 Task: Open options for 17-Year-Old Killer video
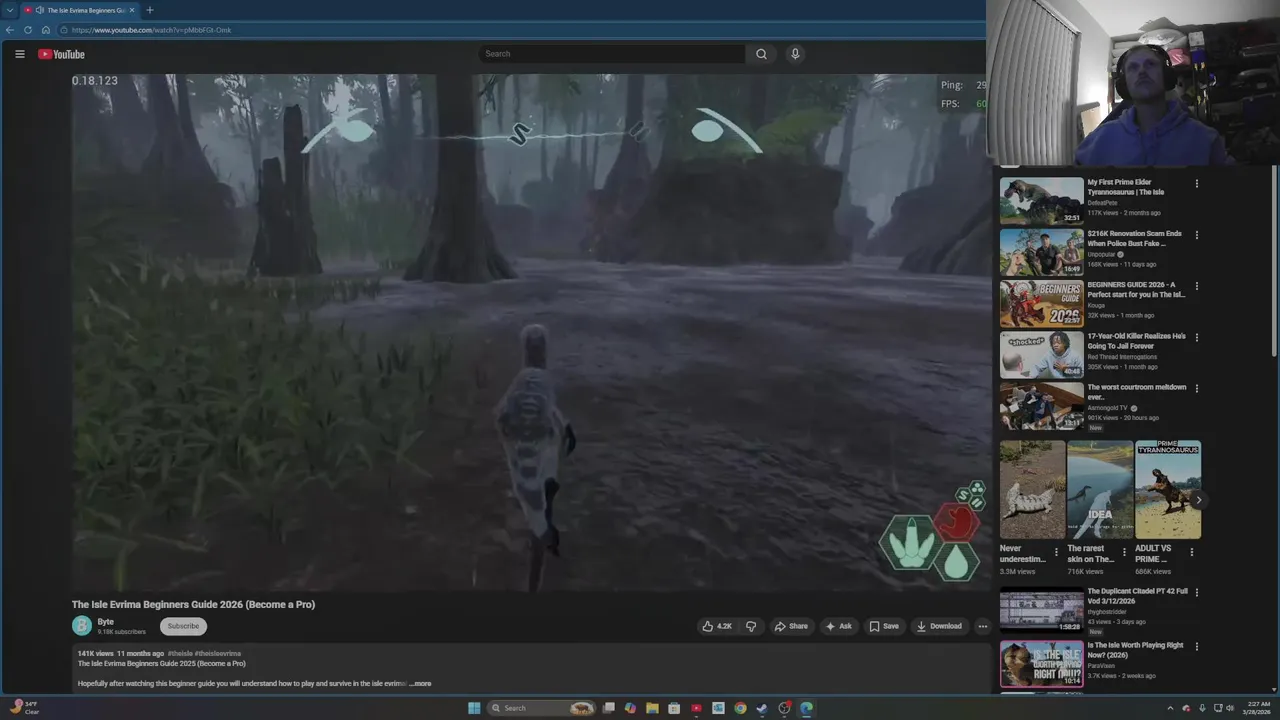pos(1196,337)
